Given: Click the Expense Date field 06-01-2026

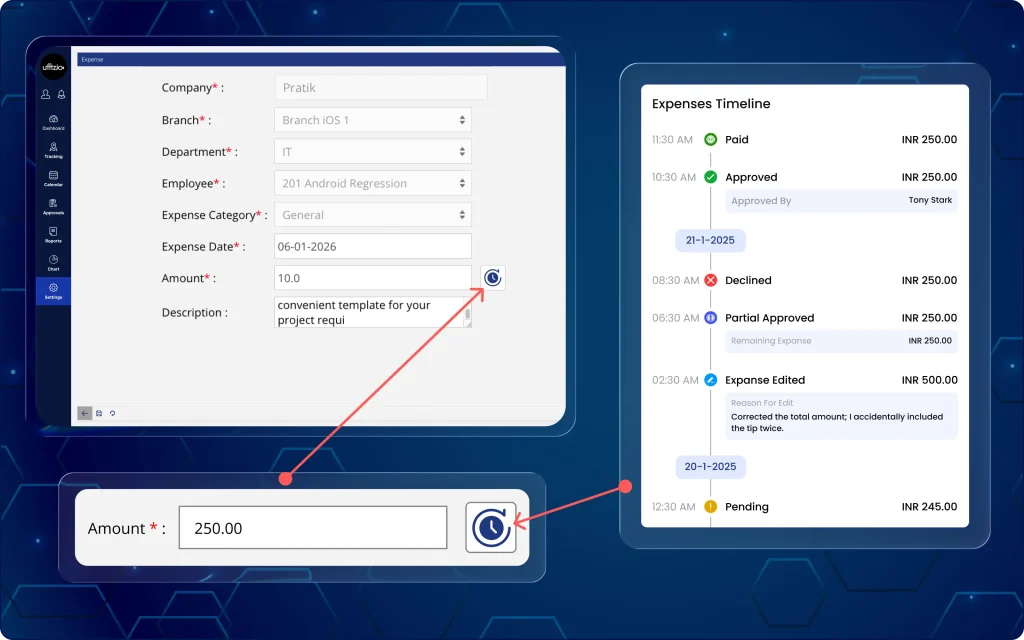Looking at the screenshot, I should (x=373, y=246).
